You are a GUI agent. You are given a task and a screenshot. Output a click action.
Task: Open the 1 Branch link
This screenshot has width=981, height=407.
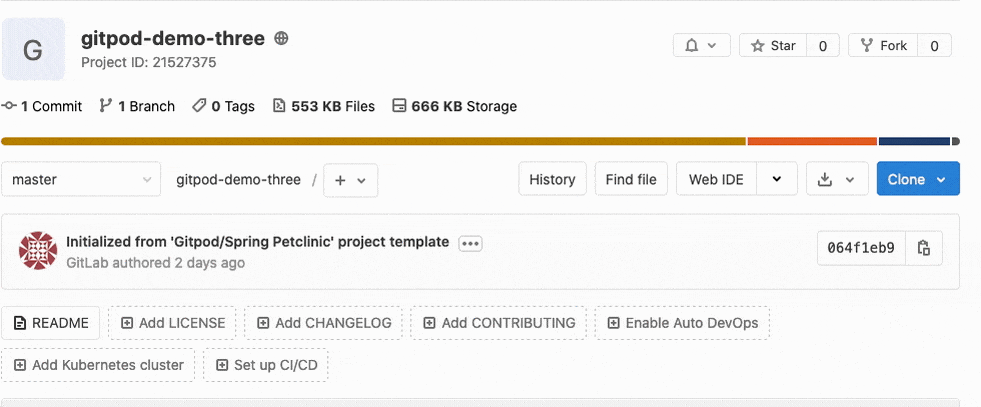pos(137,106)
